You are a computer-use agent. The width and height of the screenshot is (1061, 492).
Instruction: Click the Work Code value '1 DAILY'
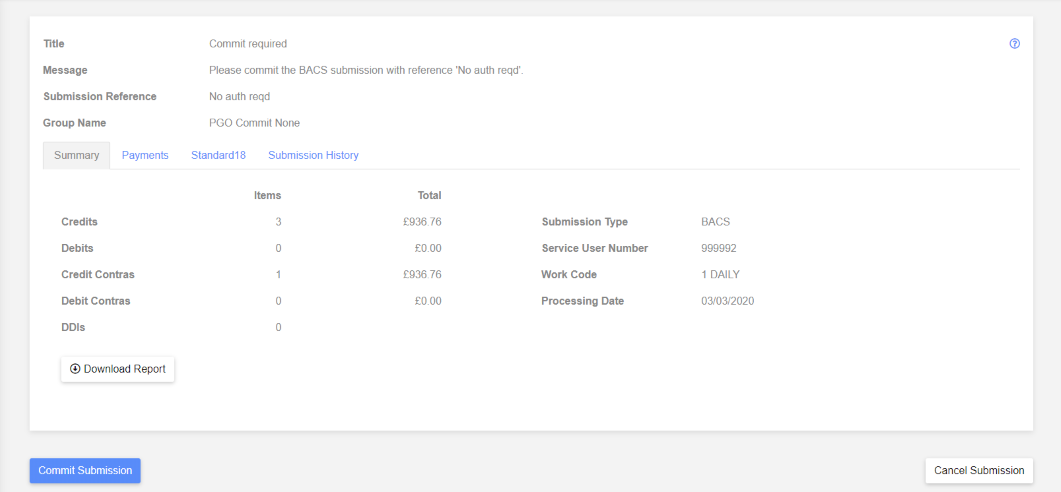point(720,275)
